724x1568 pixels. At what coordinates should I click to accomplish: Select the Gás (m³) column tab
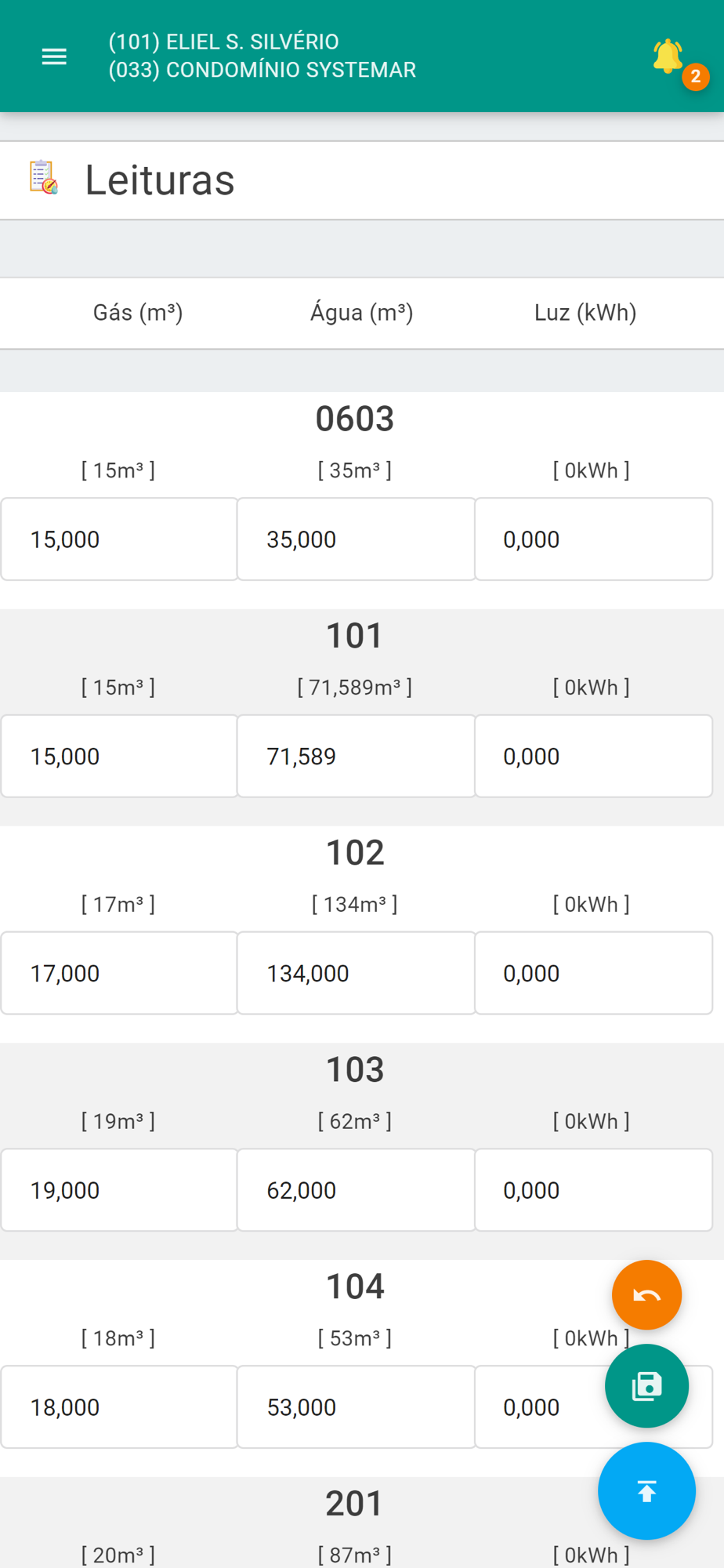coord(138,313)
